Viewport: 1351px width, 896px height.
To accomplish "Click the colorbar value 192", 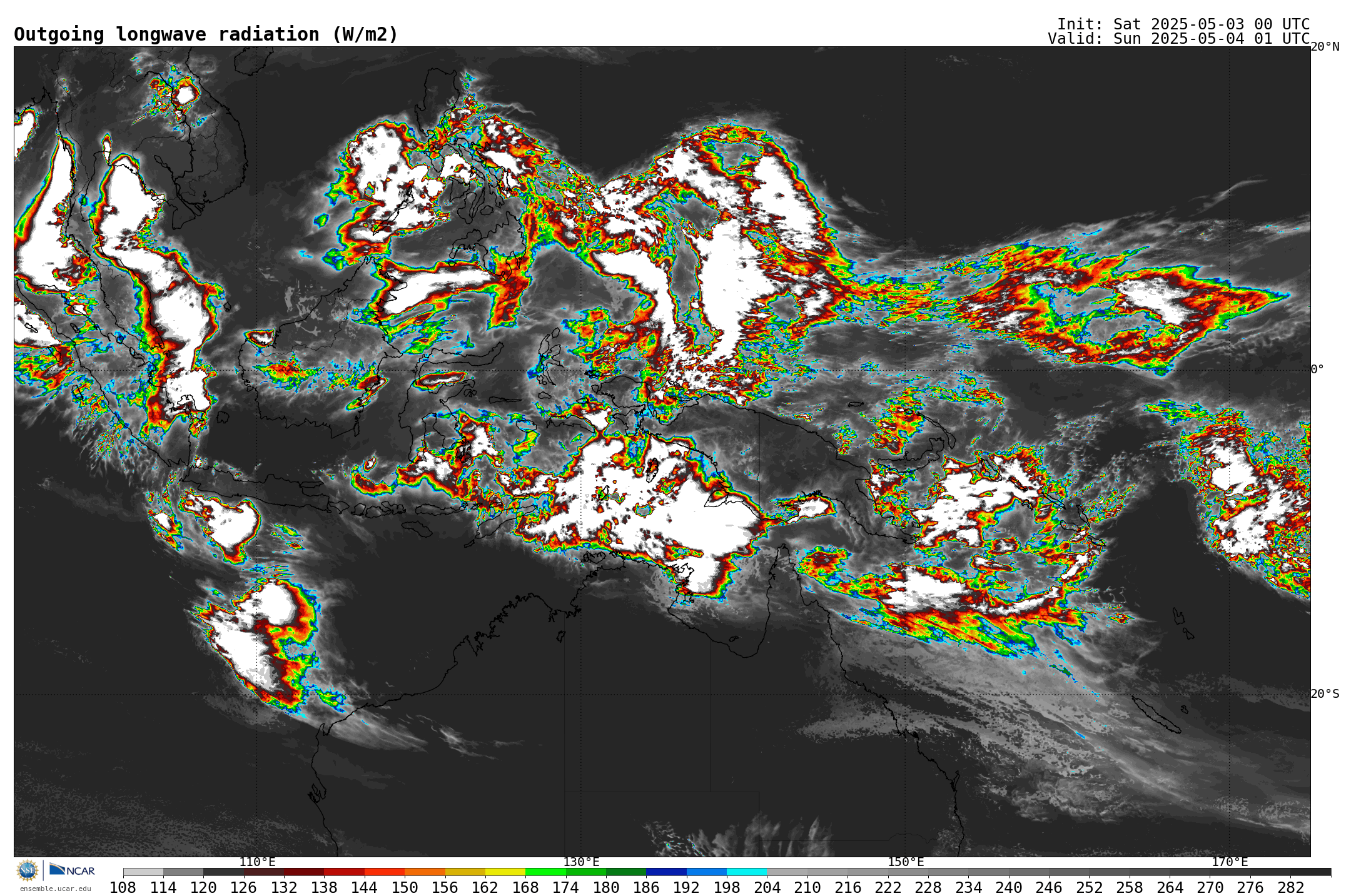I will point(686,888).
